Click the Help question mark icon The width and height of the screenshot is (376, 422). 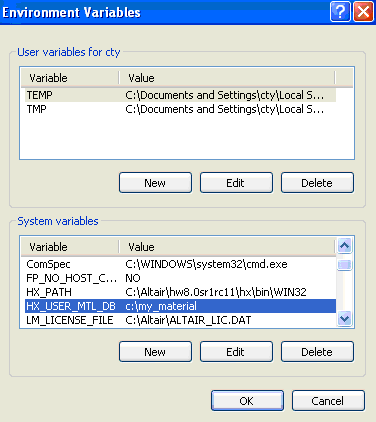tap(340, 12)
